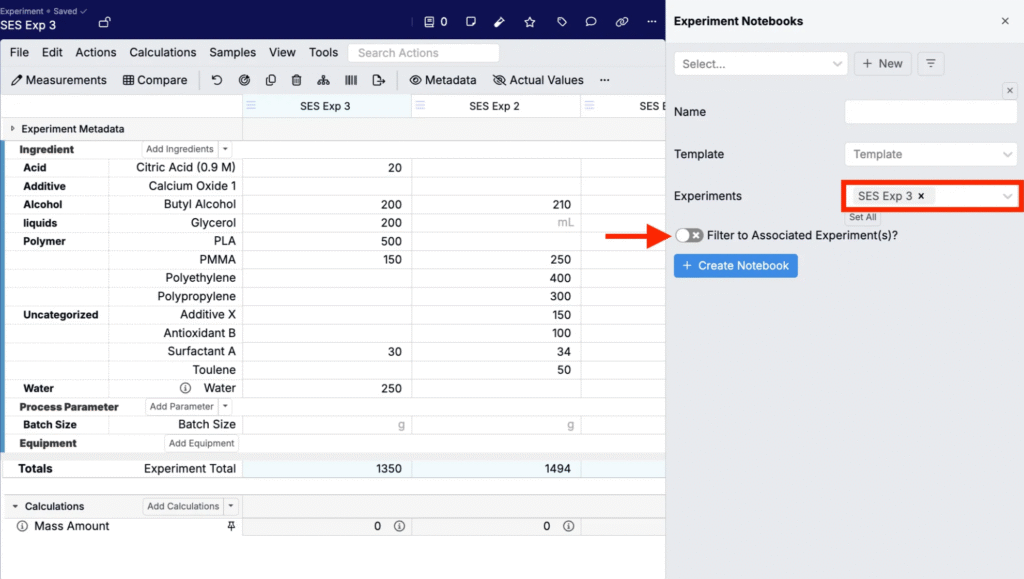Open the header more options ellipsis
1024x579 pixels.
click(x=652, y=22)
